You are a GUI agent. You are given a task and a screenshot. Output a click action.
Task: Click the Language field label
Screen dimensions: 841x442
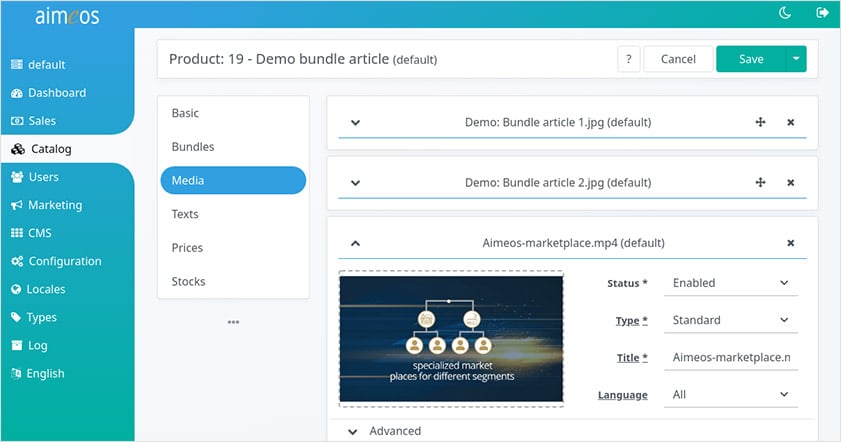click(623, 395)
